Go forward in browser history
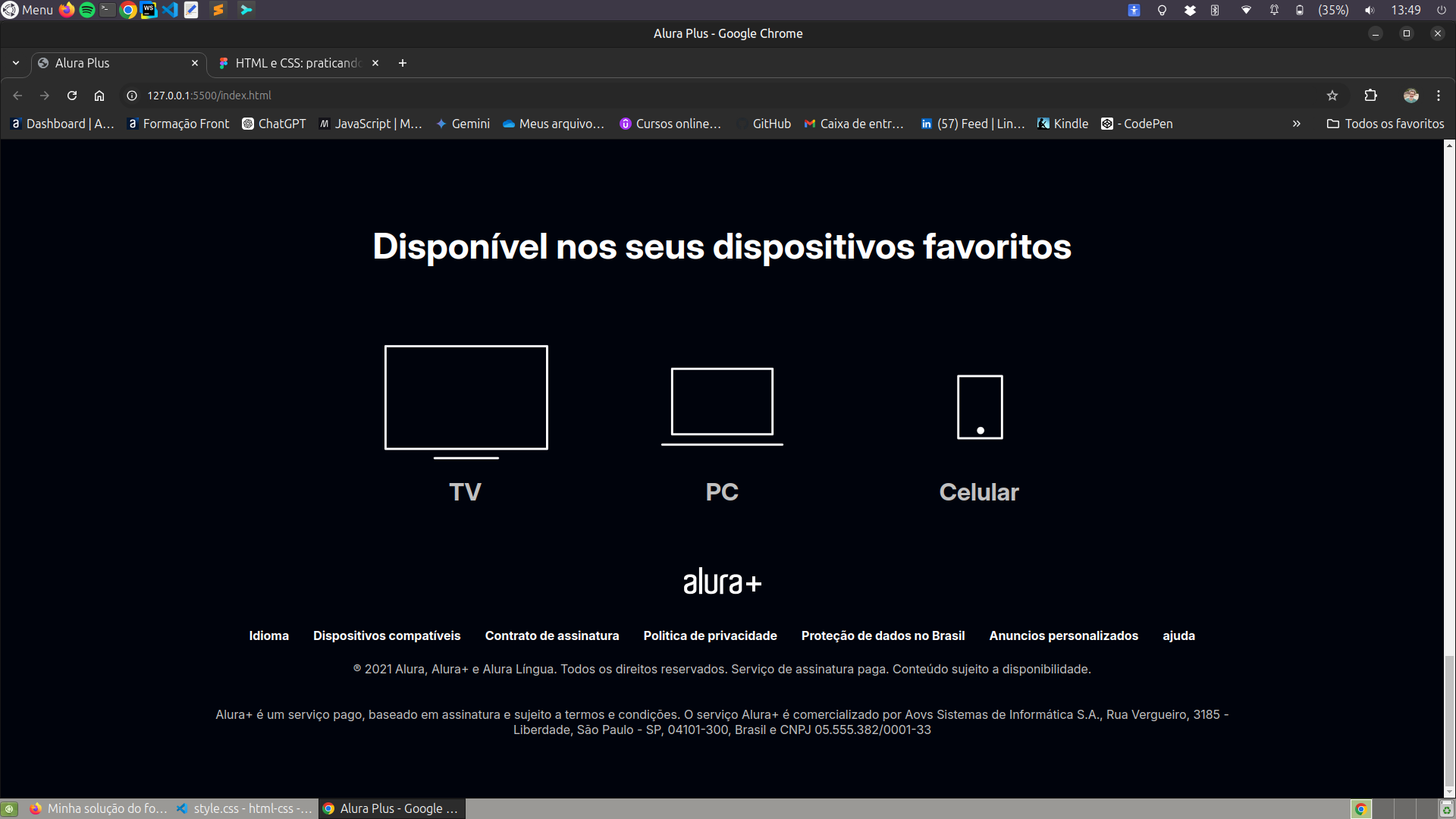Screen dimensions: 1456x819 click(45, 96)
